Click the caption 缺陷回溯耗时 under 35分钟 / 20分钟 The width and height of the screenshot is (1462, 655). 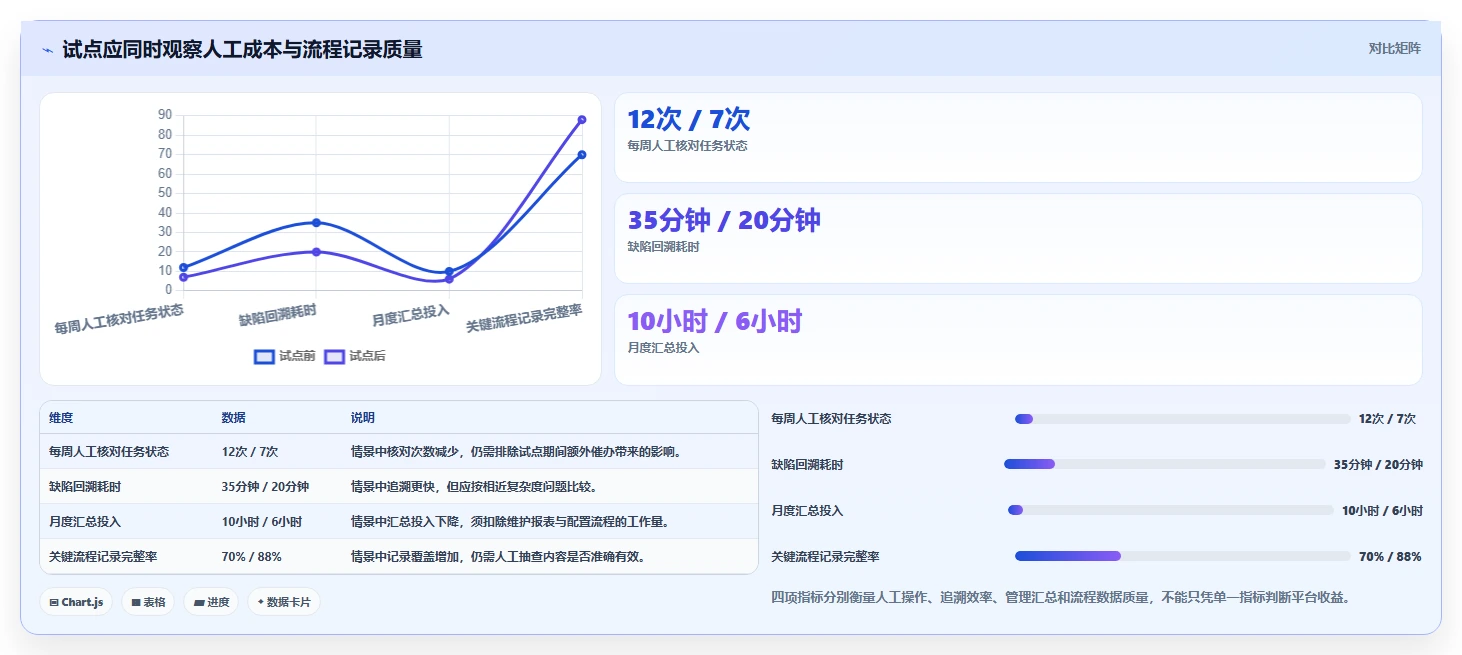click(663, 247)
